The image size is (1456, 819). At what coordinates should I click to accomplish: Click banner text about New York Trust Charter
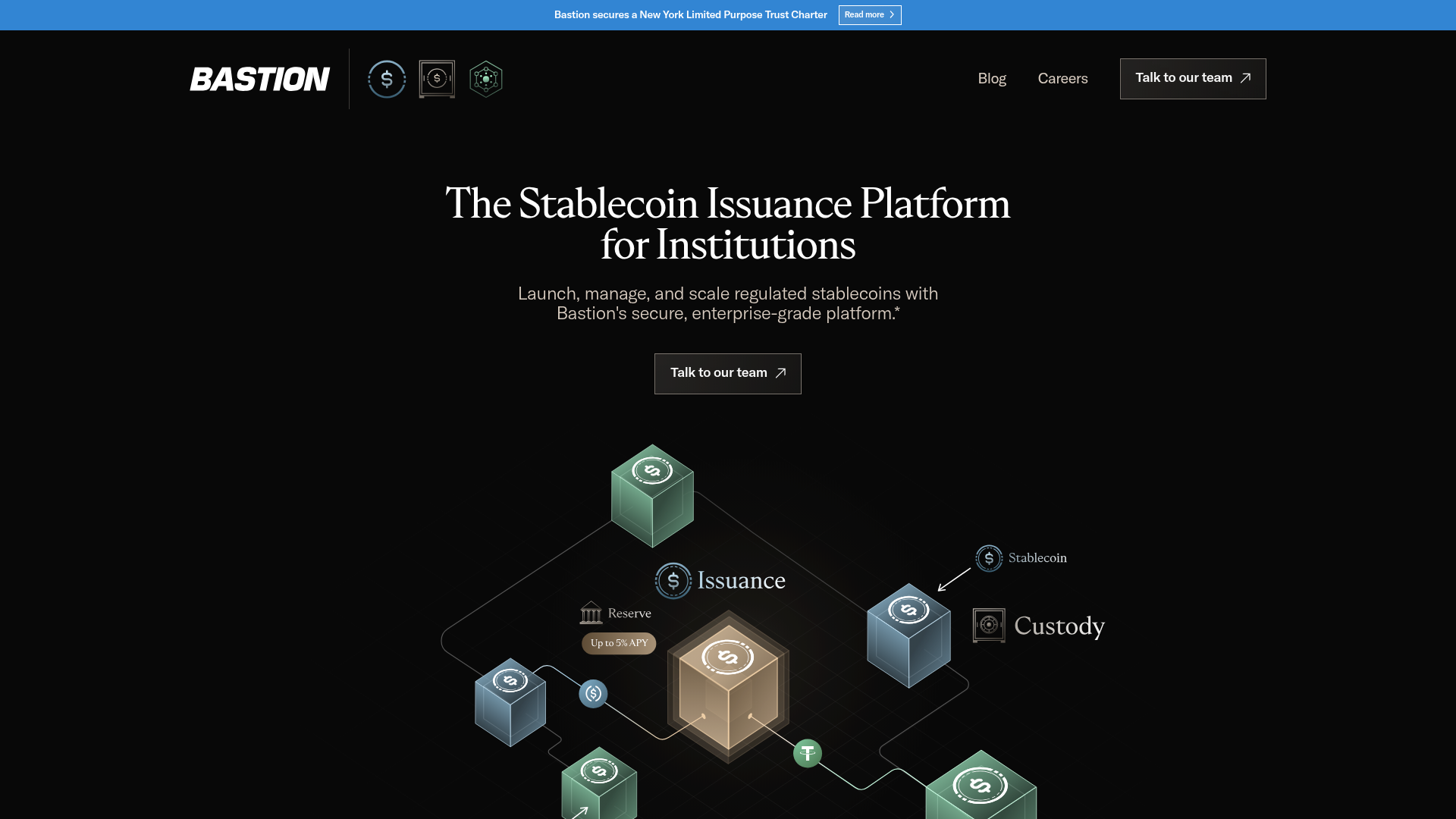tap(690, 15)
